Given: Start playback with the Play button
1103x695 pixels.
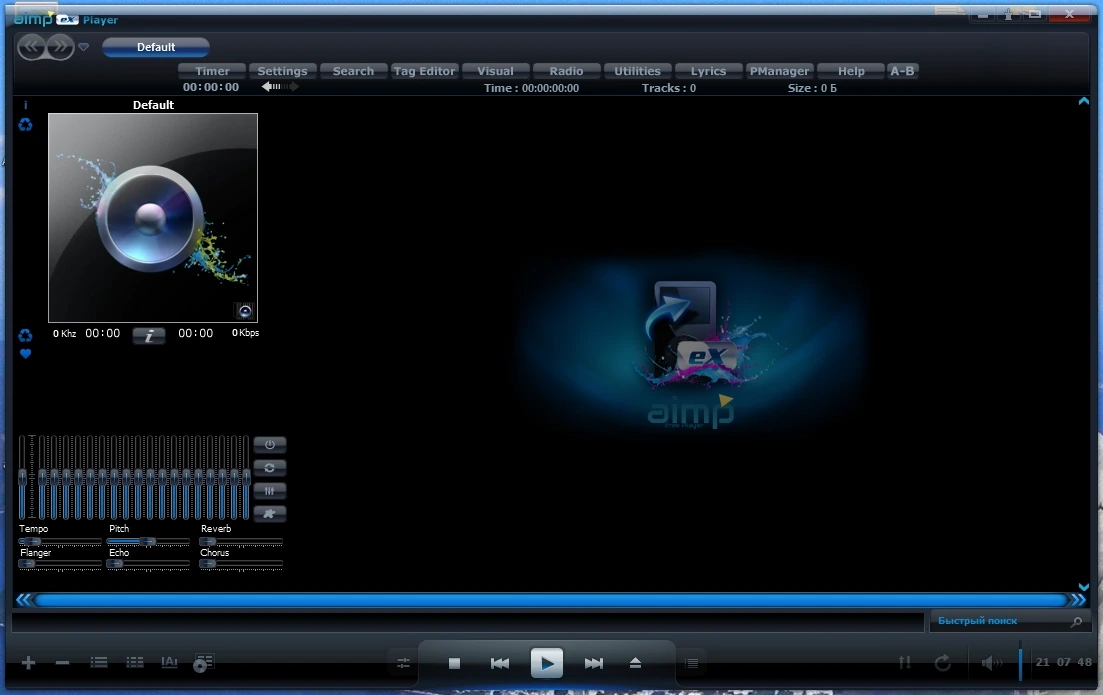Looking at the screenshot, I should click(547, 663).
